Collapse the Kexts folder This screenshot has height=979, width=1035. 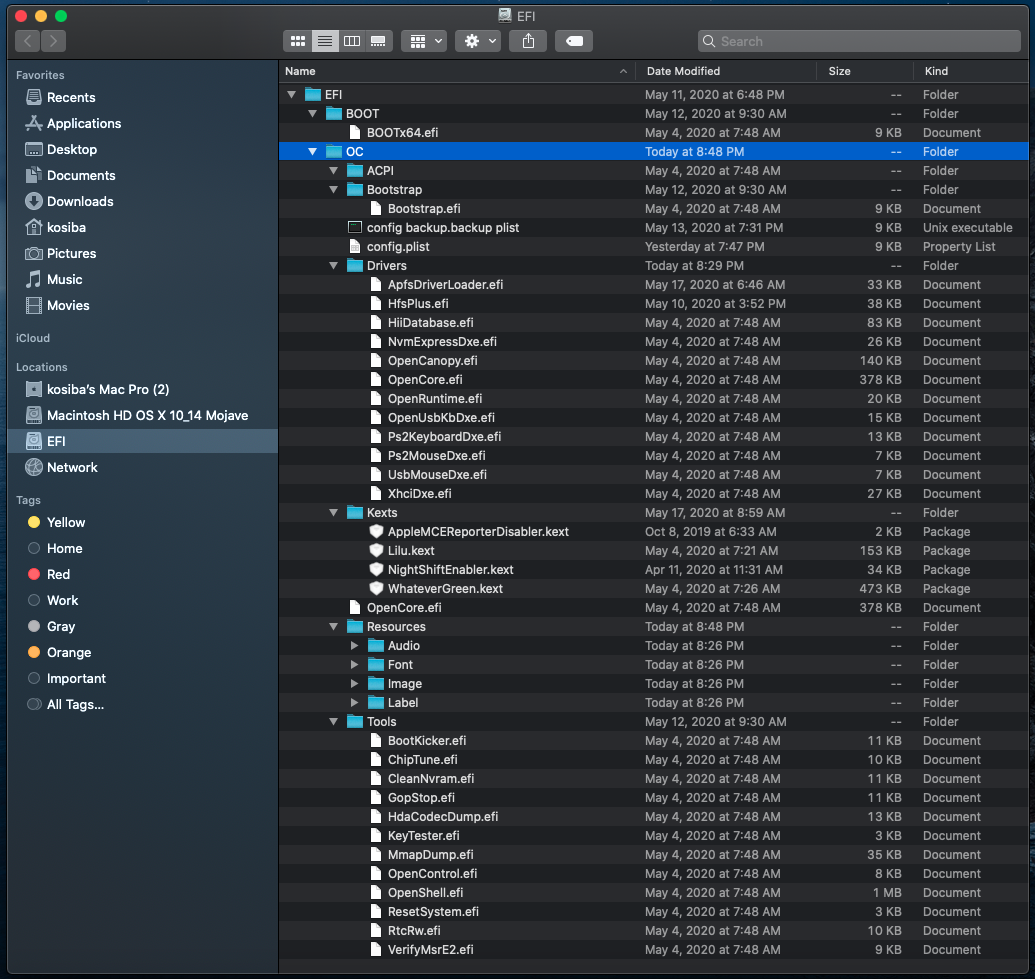(333, 512)
